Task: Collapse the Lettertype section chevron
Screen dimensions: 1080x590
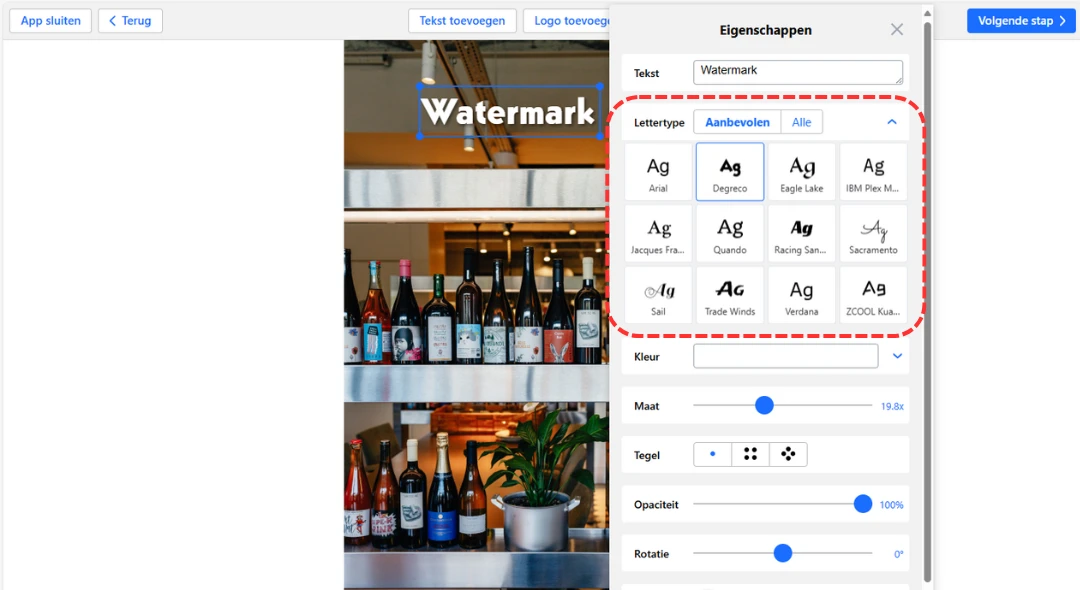Action: tap(892, 122)
